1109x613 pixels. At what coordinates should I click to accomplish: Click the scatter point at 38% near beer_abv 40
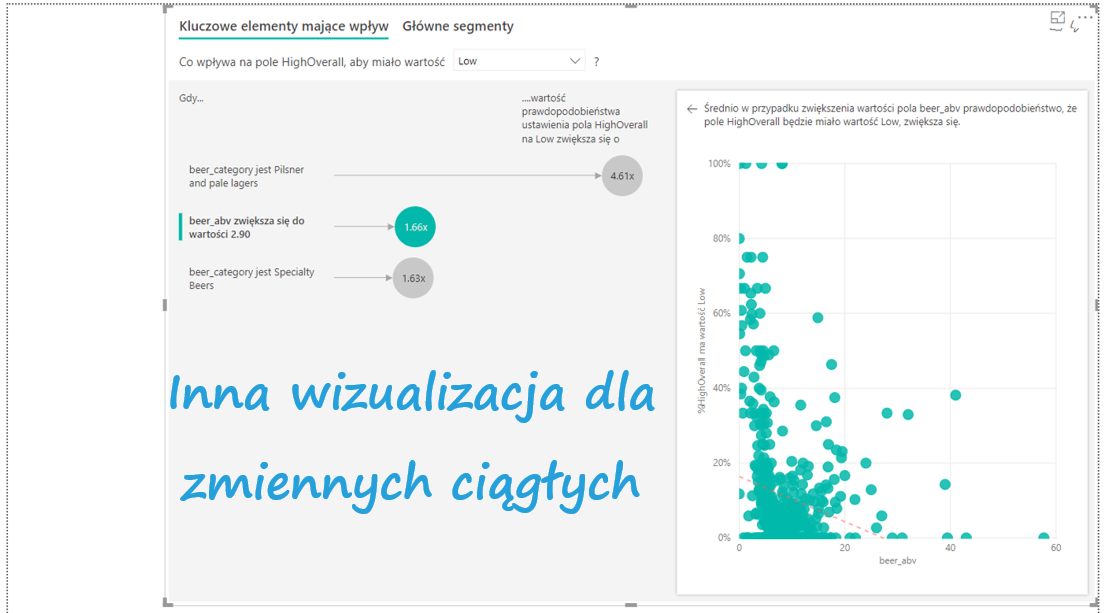(955, 395)
